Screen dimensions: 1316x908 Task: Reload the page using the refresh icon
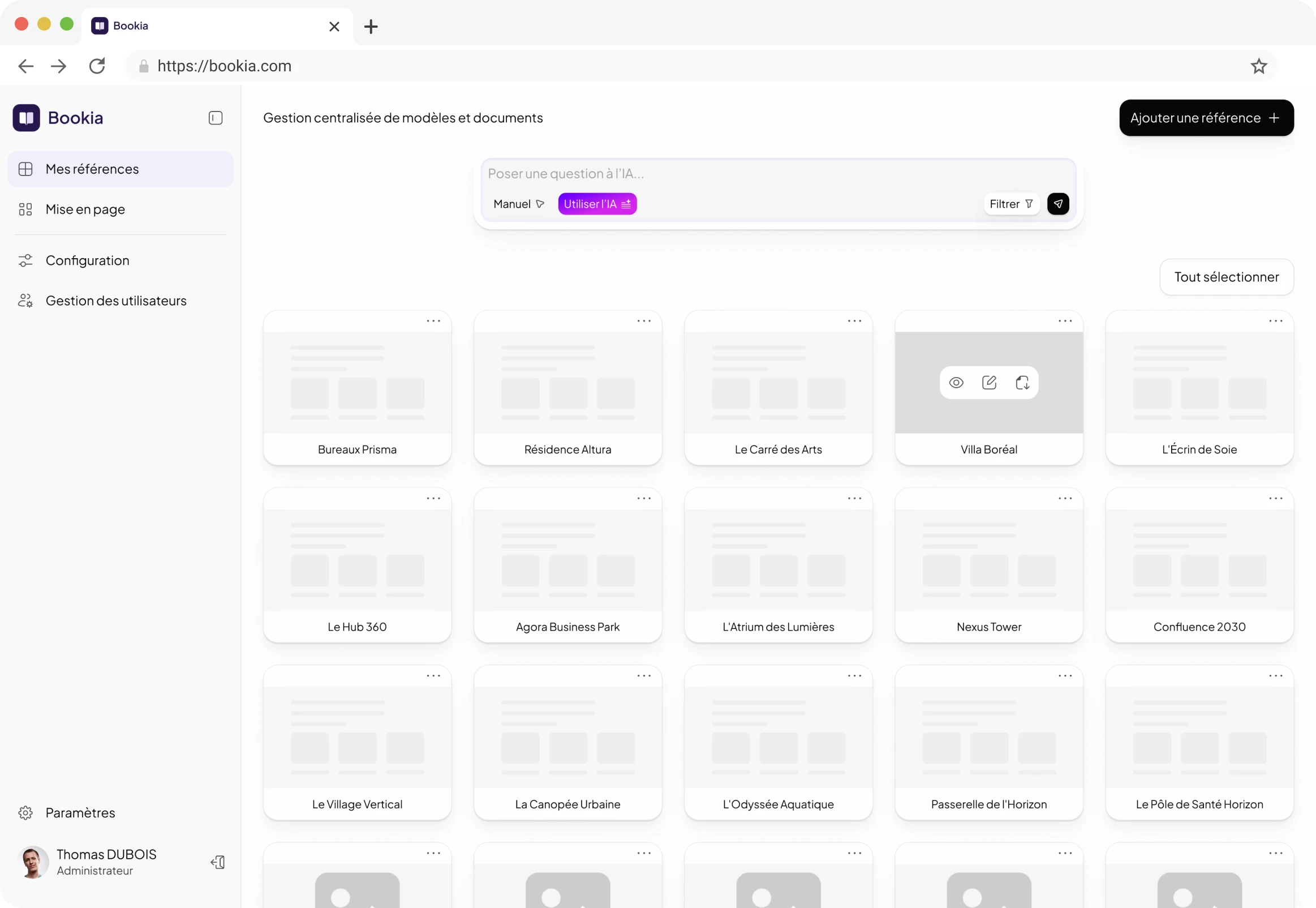(x=97, y=66)
